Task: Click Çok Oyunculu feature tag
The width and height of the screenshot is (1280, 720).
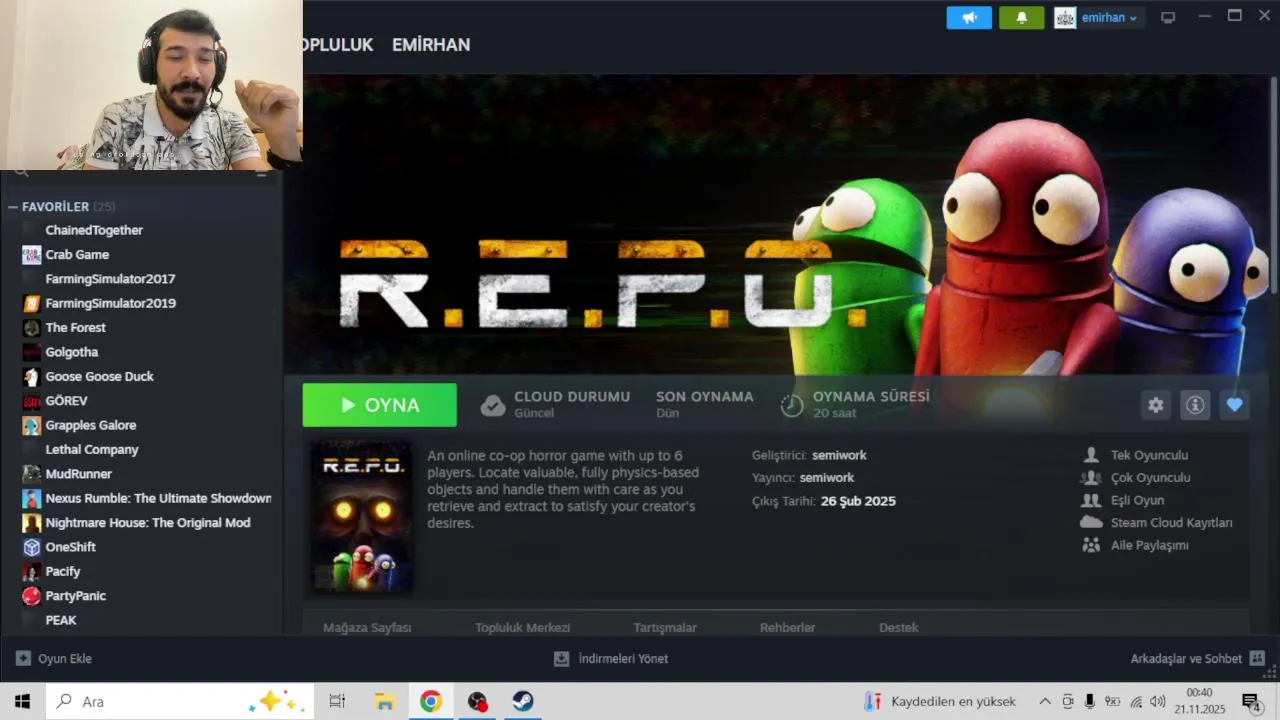Action: pyautogui.click(x=1150, y=477)
